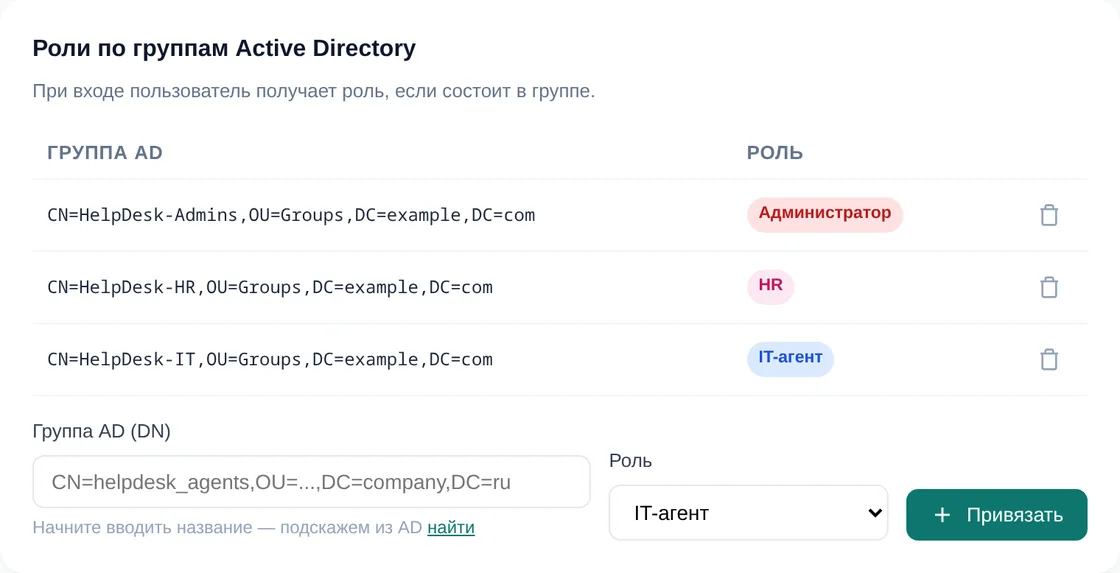Click the Администратор role badge

825,214
